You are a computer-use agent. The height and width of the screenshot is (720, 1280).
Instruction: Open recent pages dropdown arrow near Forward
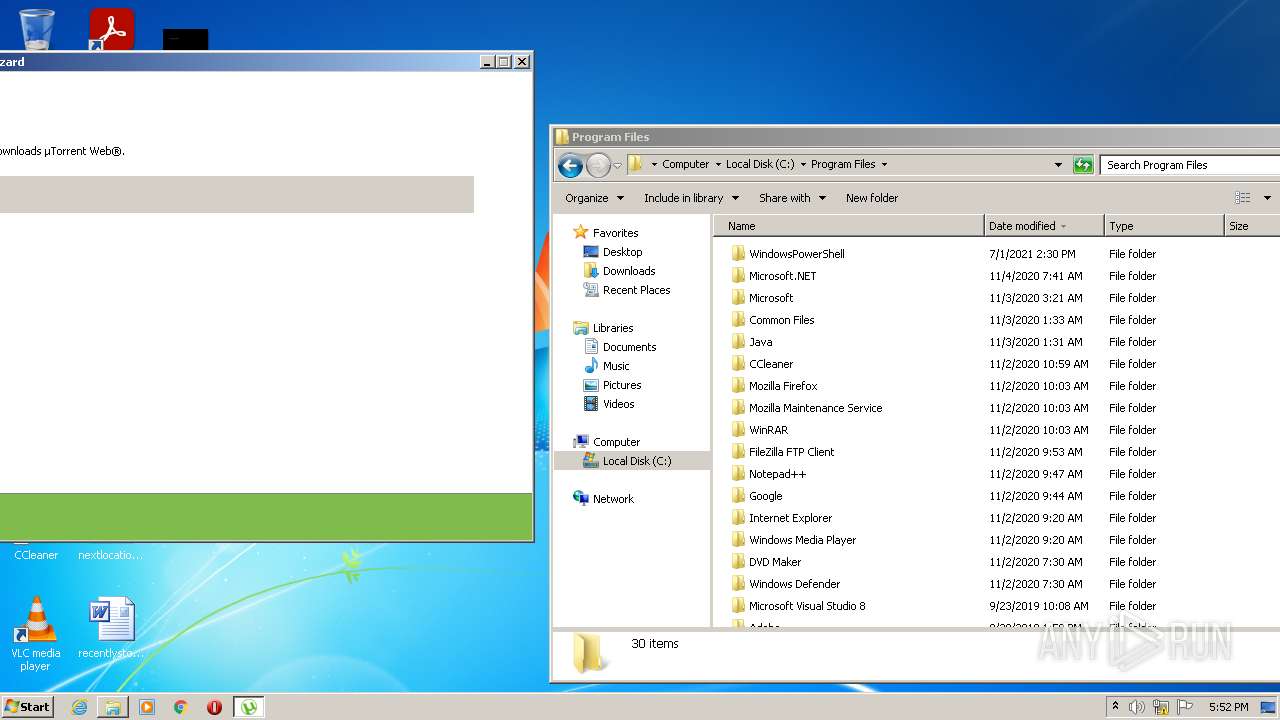(x=617, y=165)
